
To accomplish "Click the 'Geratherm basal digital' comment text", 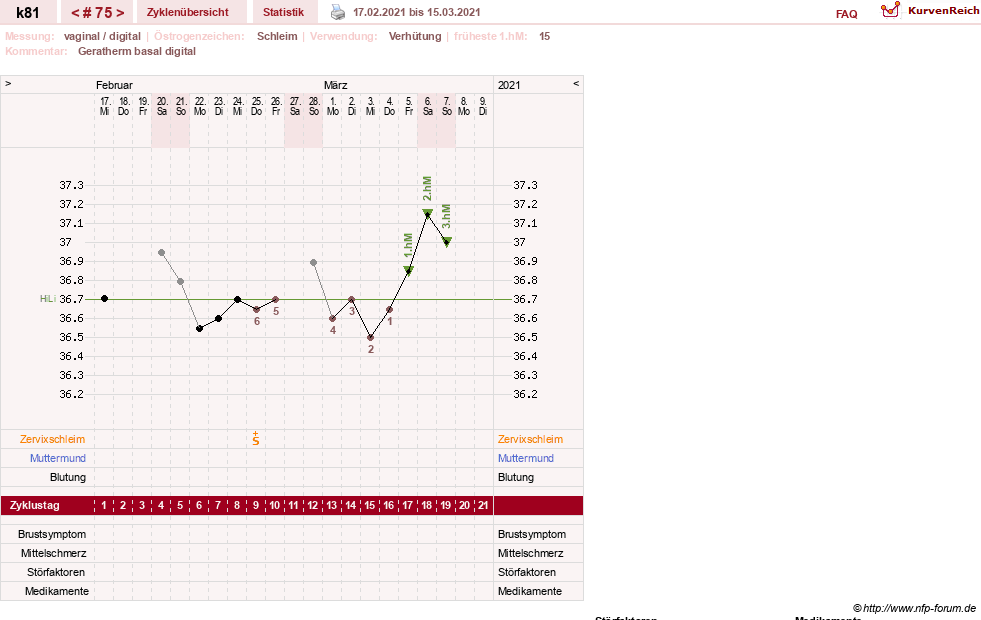I will point(137,51).
